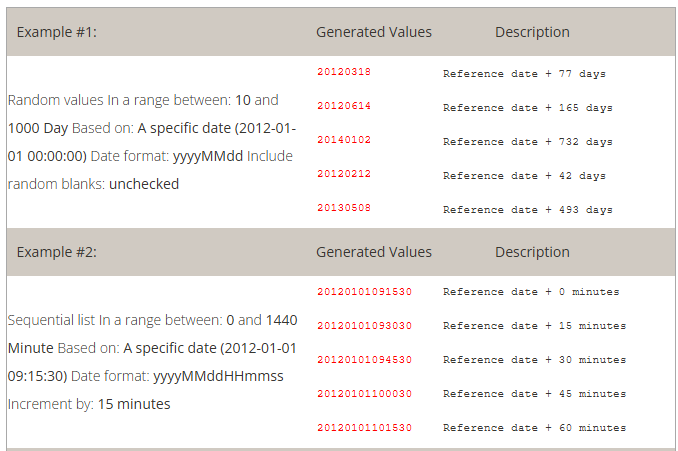Image resolution: width=678 pixels, height=451 pixels.
Task: Click generated value 20120101100030
Action: (364, 394)
